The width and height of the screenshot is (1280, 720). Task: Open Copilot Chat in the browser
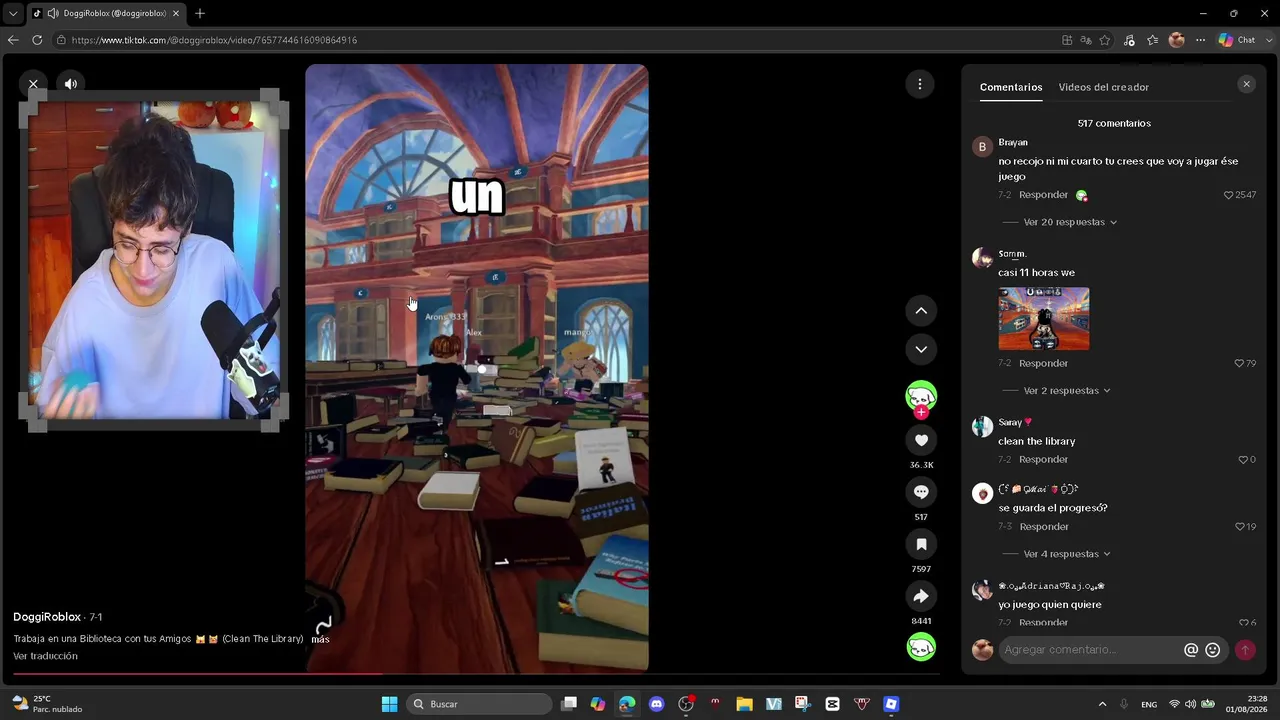click(x=1238, y=40)
